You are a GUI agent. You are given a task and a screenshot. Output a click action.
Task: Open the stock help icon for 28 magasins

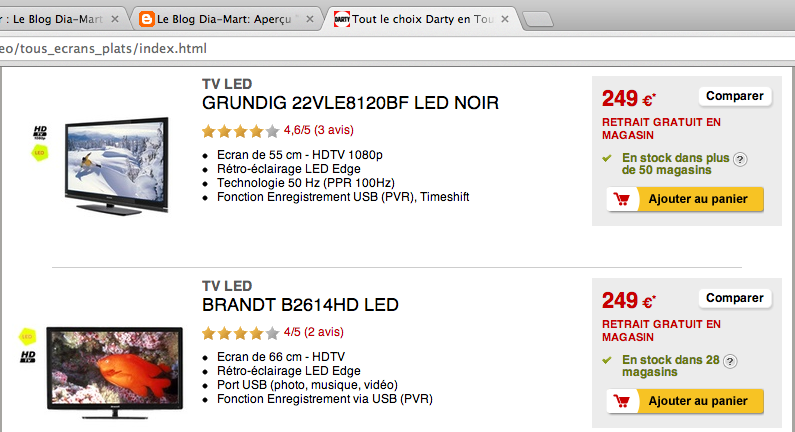coord(730,362)
